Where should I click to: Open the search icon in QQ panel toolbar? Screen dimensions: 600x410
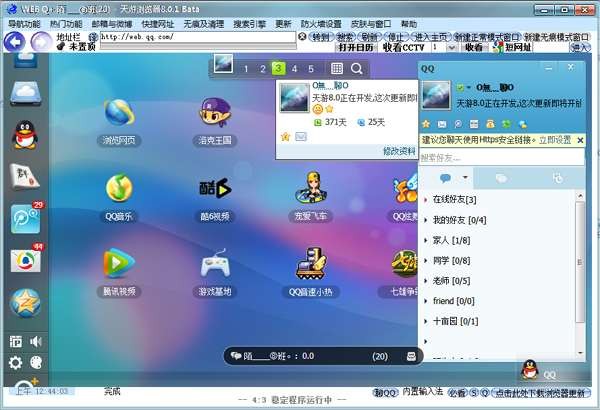458,124
